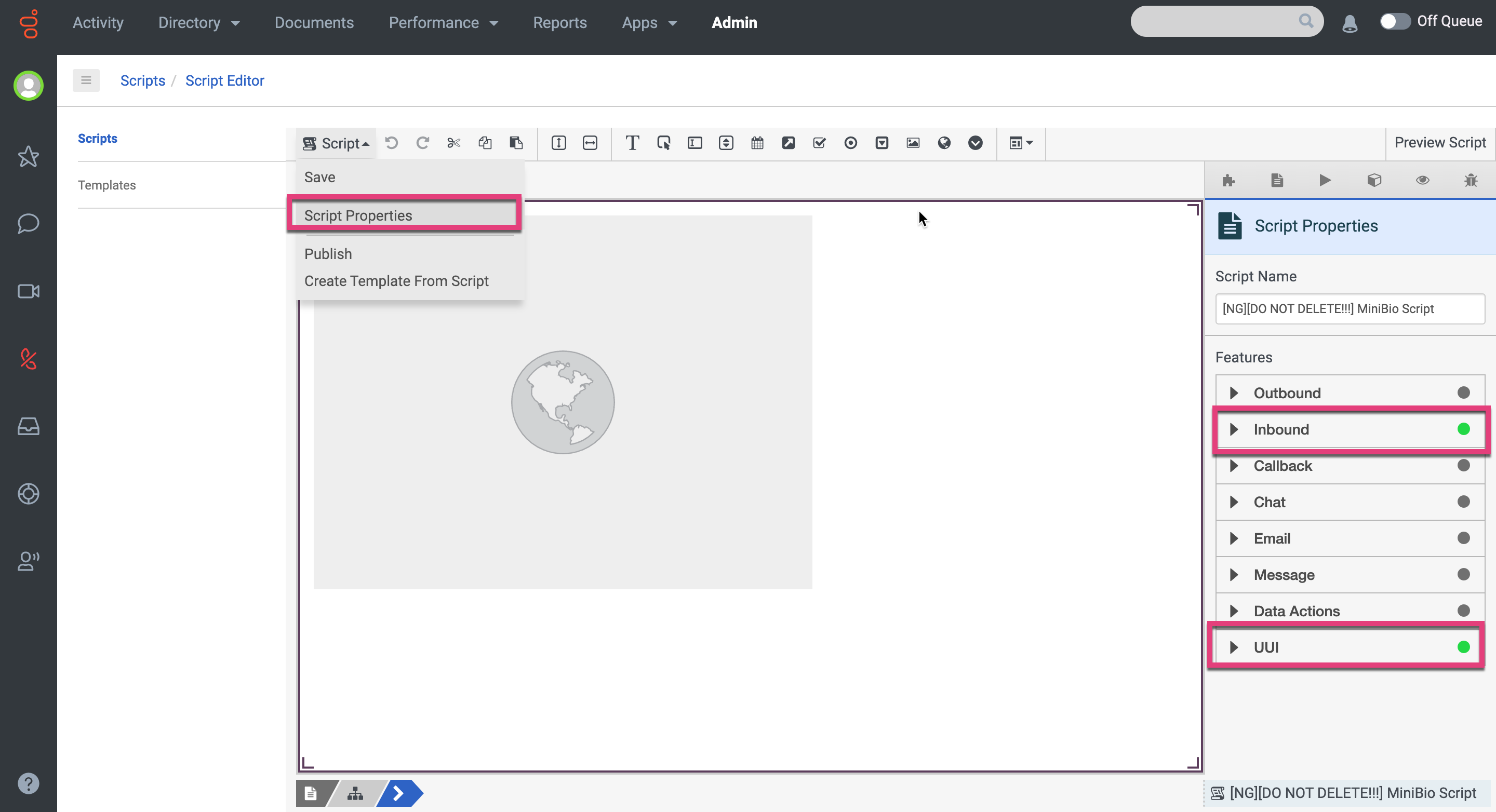The width and height of the screenshot is (1496, 812).
Task: Add a checkbox component from toolbar
Action: tap(820, 143)
